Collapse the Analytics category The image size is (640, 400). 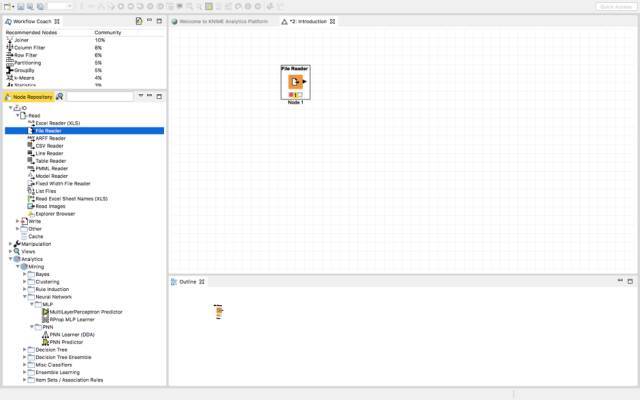click(11, 259)
